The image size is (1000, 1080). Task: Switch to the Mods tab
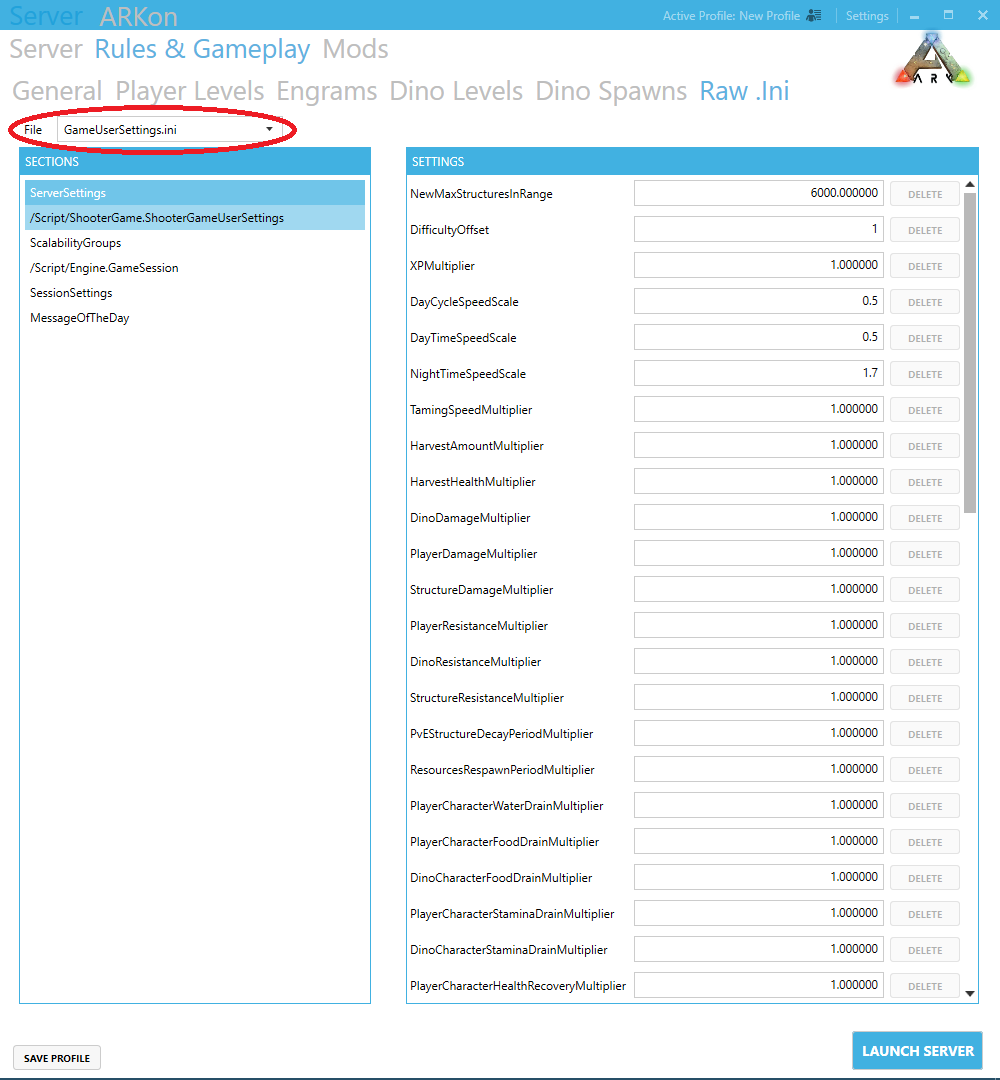click(x=356, y=49)
